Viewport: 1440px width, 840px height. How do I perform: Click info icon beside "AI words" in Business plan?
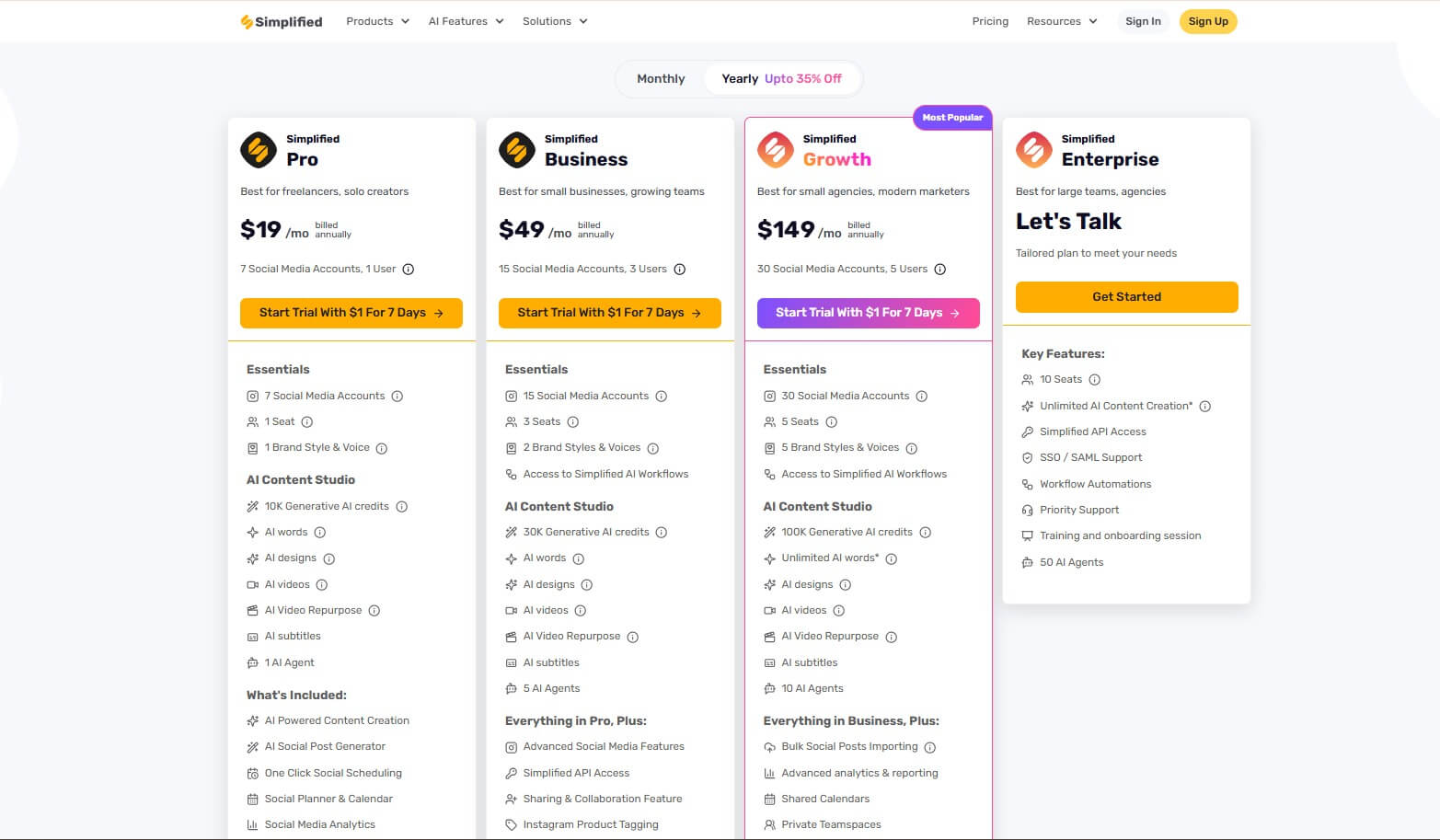pyautogui.click(x=579, y=558)
